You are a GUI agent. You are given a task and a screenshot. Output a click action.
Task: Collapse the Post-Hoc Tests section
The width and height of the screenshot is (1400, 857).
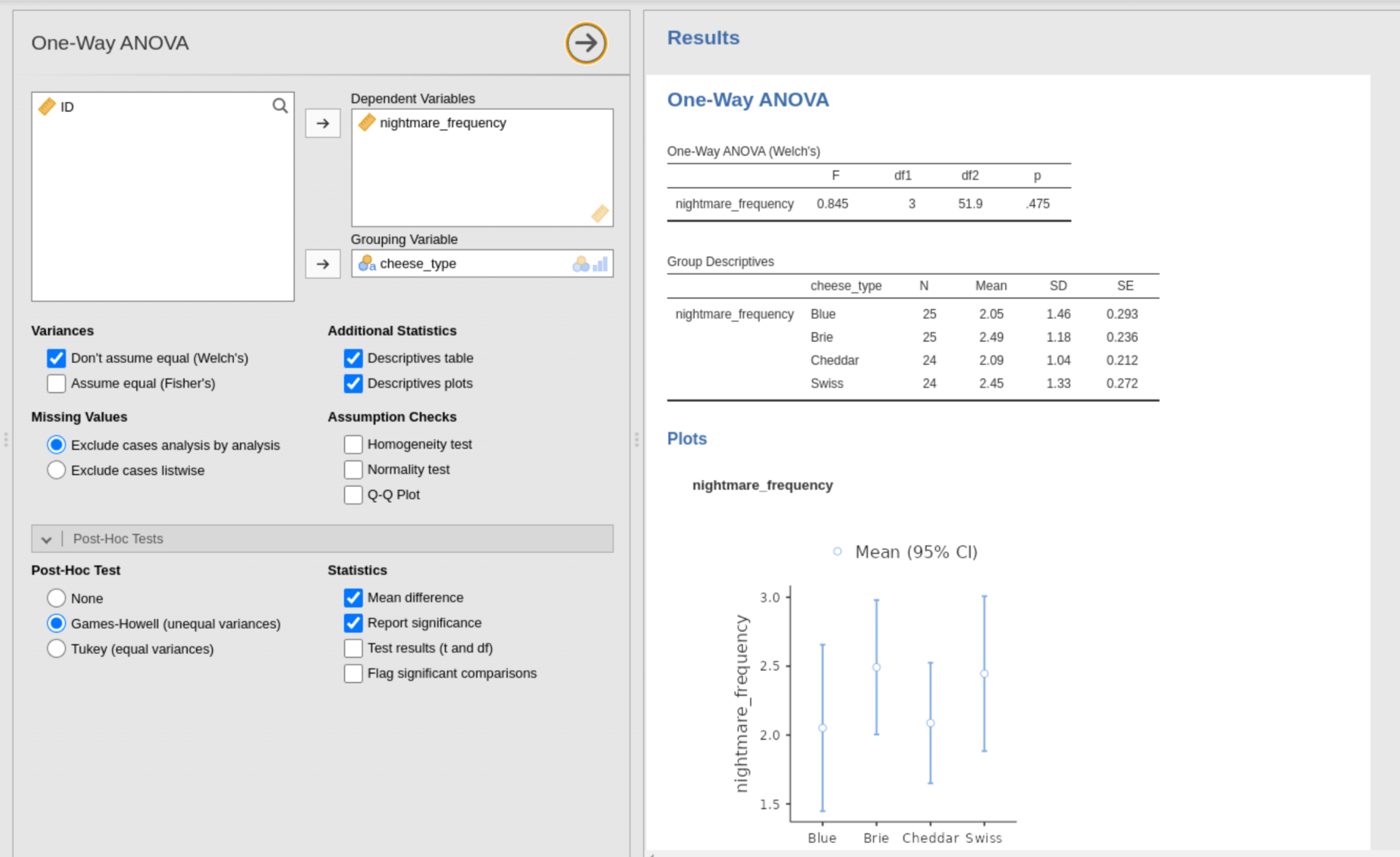pyautogui.click(x=322, y=539)
